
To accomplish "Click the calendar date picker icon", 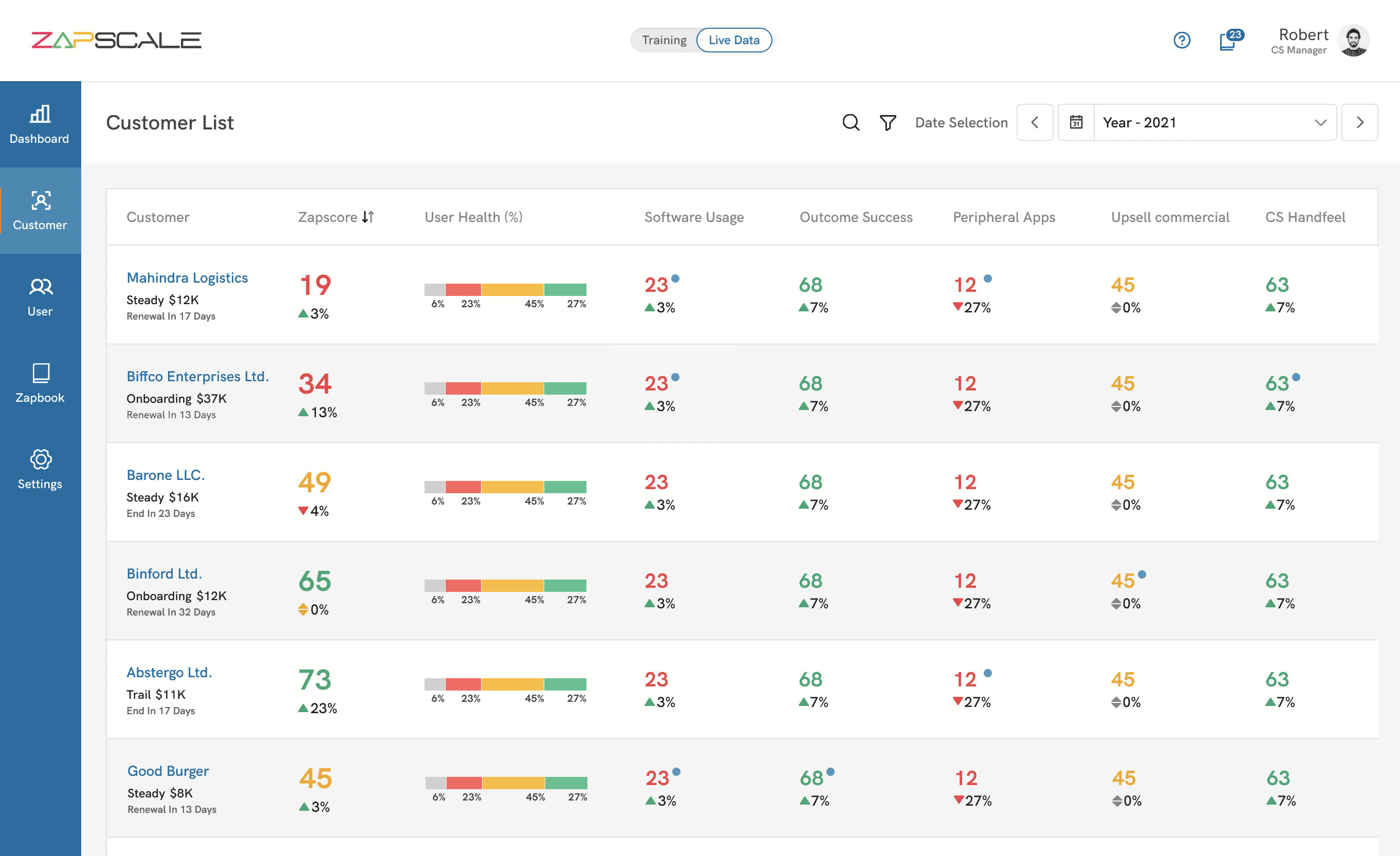I will pos(1076,122).
